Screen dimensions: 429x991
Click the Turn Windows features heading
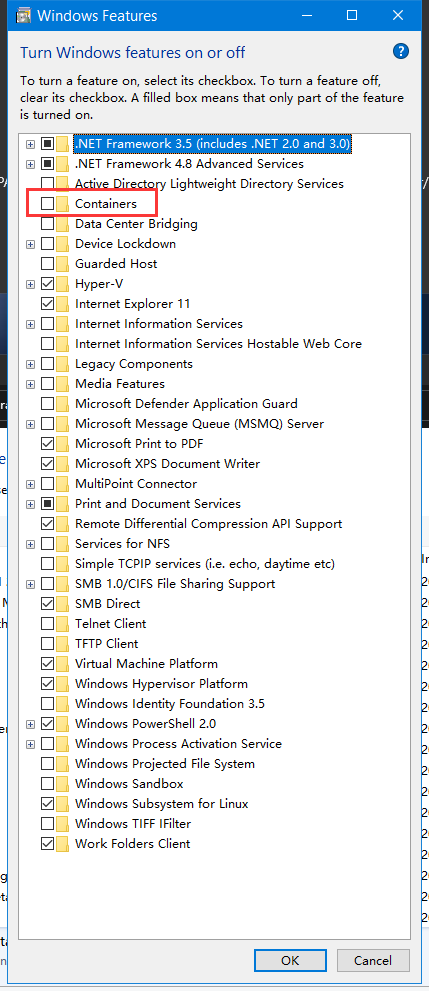[x=133, y=52]
